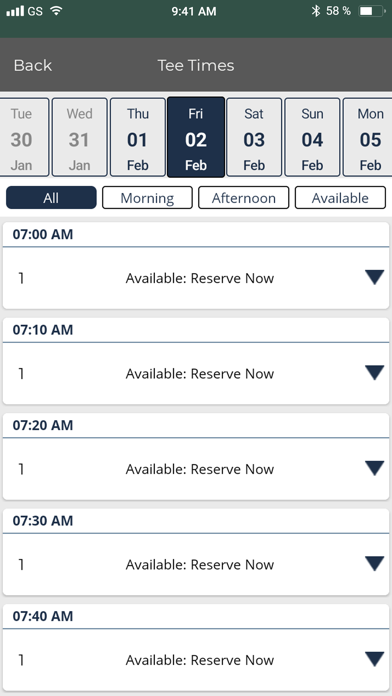Viewport: 392px width, 696px height.
Task: Go Back from Tee Times
Action: coord(32,66)
